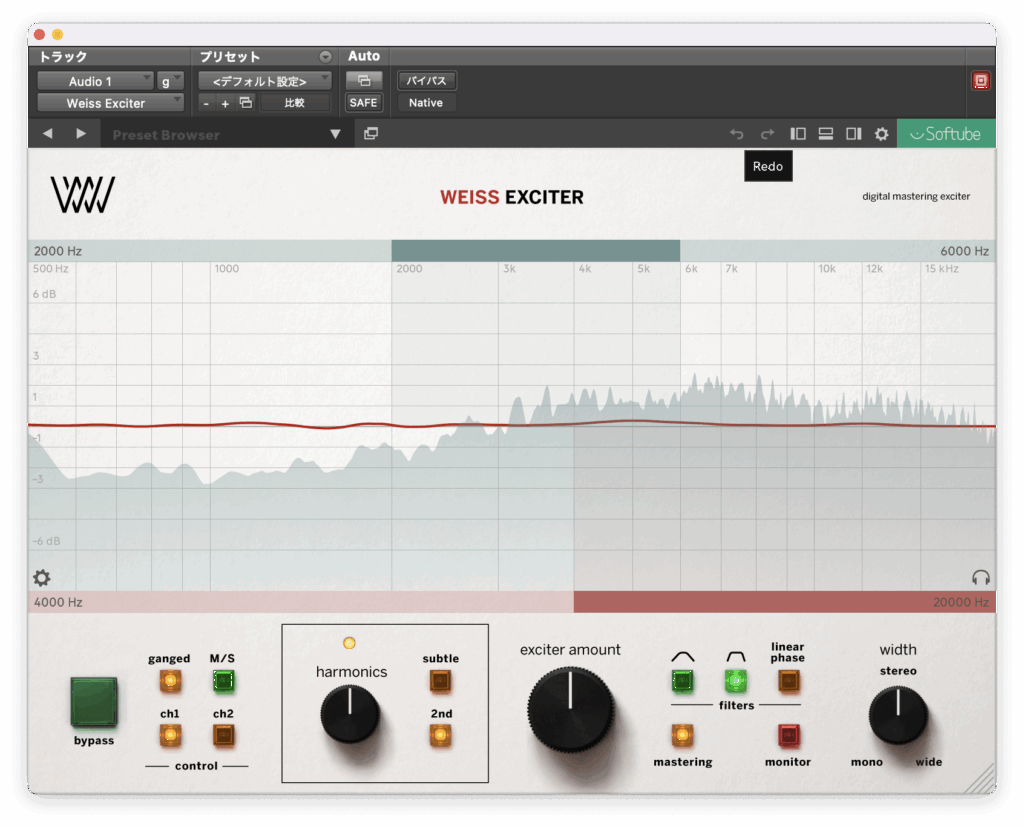Toggle the green bypass button
Viewport: 1024px width, 827px height.
pyautogui.click(x=94, y=702)
